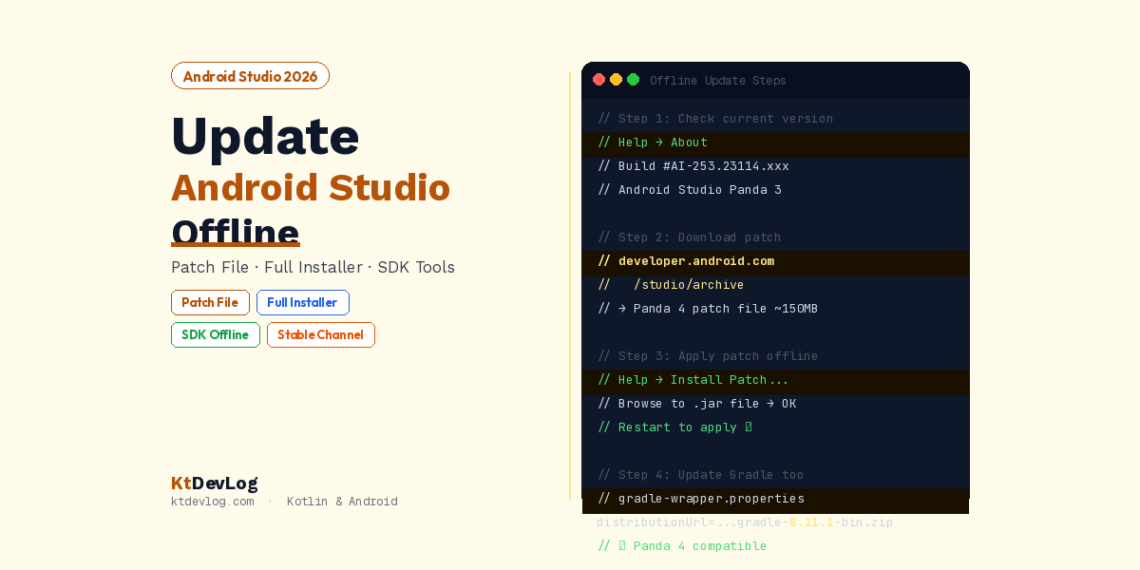
Task: Click the Step 4: Update Gradle too comment
Action: coord(700,475)
